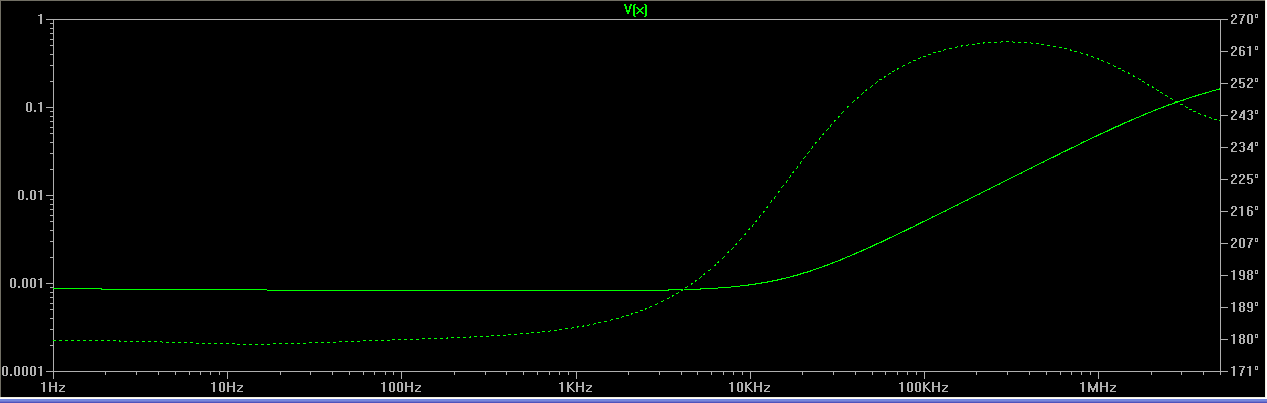This screenshot has height=403, width=1267.
Task: Click the 10Hz frequency axis label
Action: coord(227,386)
